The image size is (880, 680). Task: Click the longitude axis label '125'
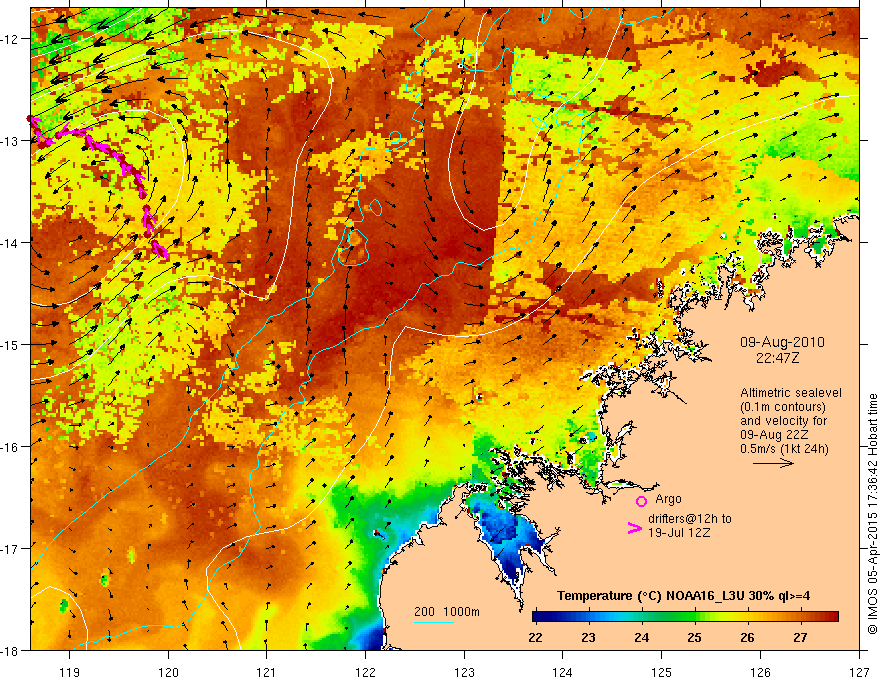pos(662,672)
